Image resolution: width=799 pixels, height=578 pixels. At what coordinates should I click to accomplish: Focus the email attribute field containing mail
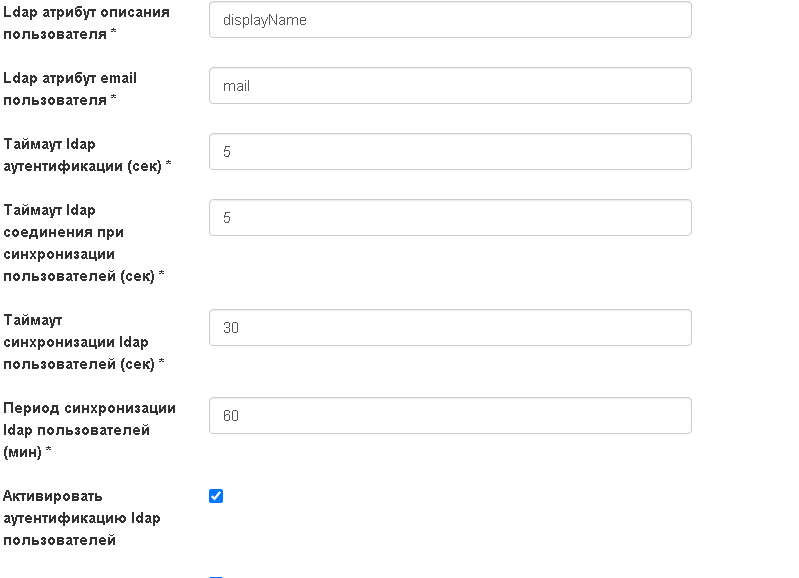point(450,86)
